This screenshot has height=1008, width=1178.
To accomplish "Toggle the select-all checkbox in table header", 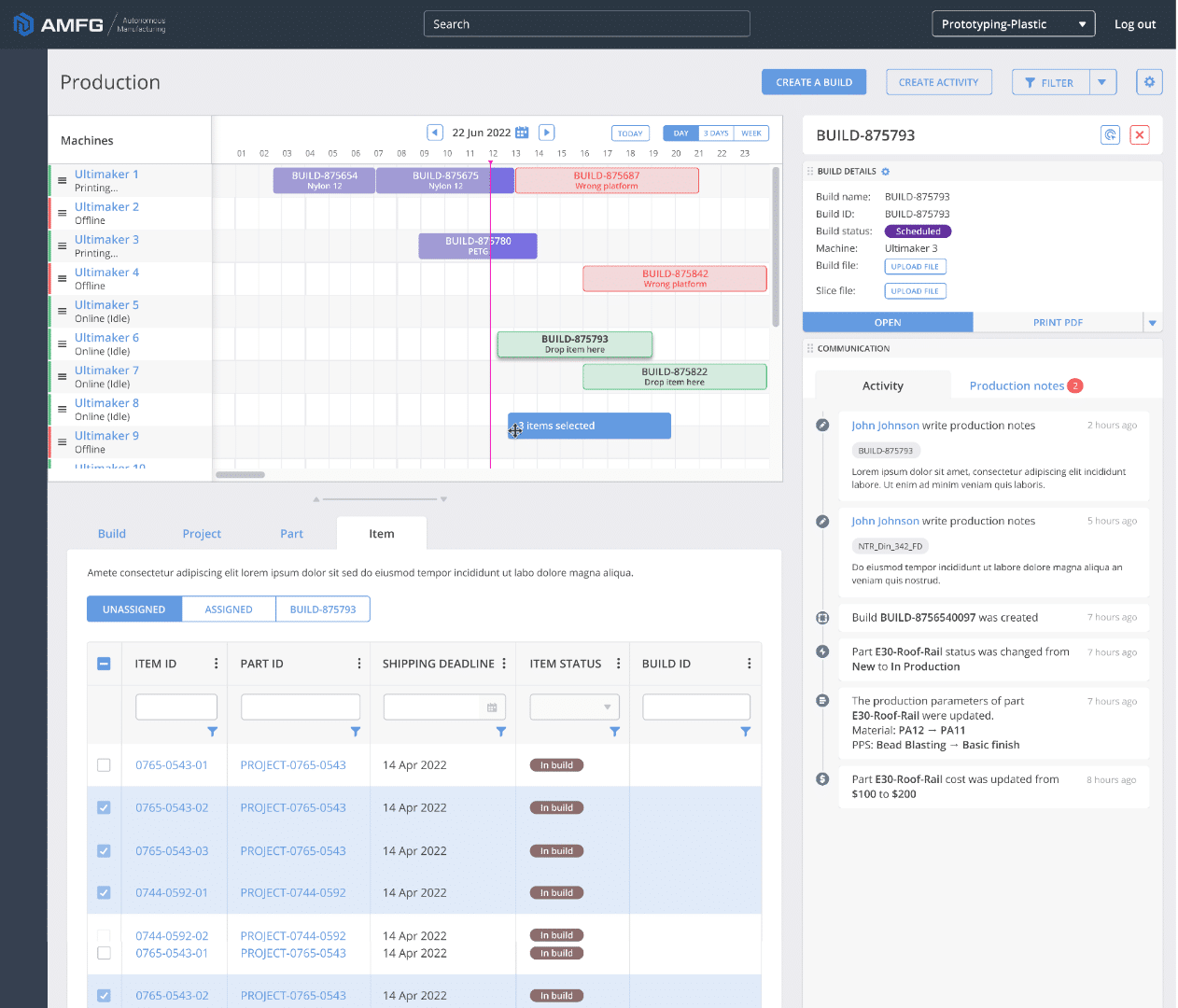I will tap(104, 664).
